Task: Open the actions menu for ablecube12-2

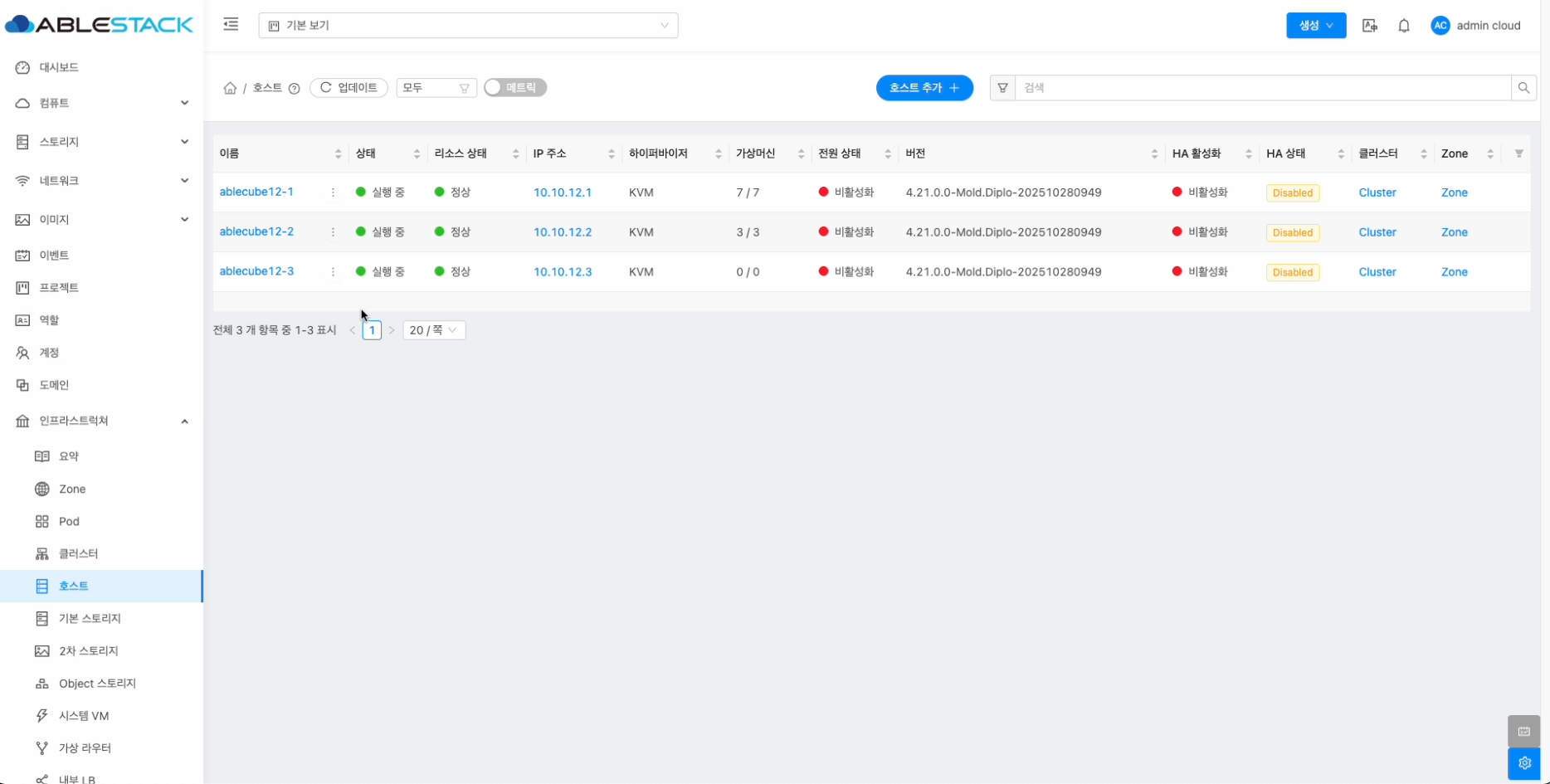Action: 333,232
